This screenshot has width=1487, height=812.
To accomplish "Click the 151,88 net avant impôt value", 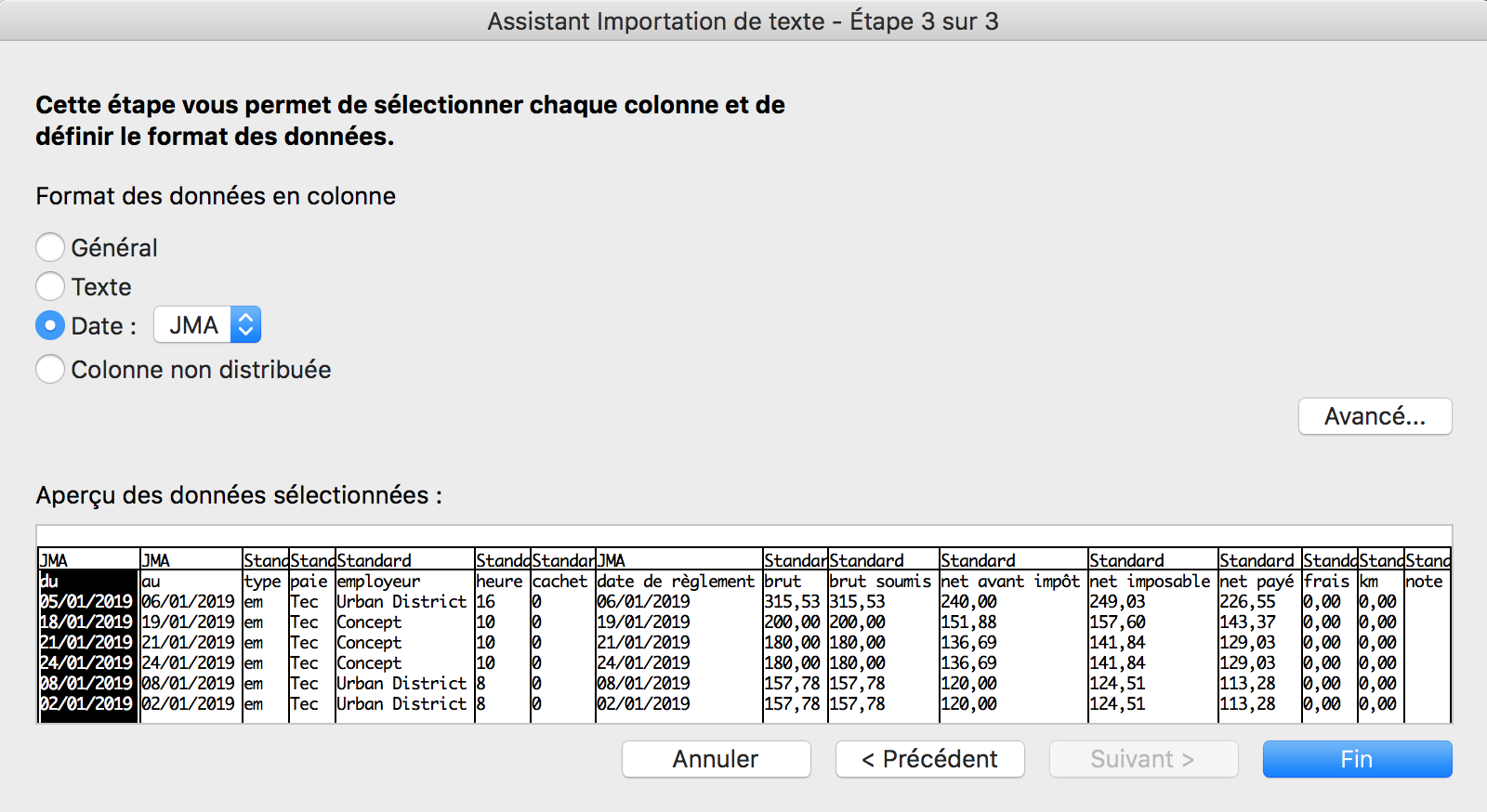I will (968, 622).
